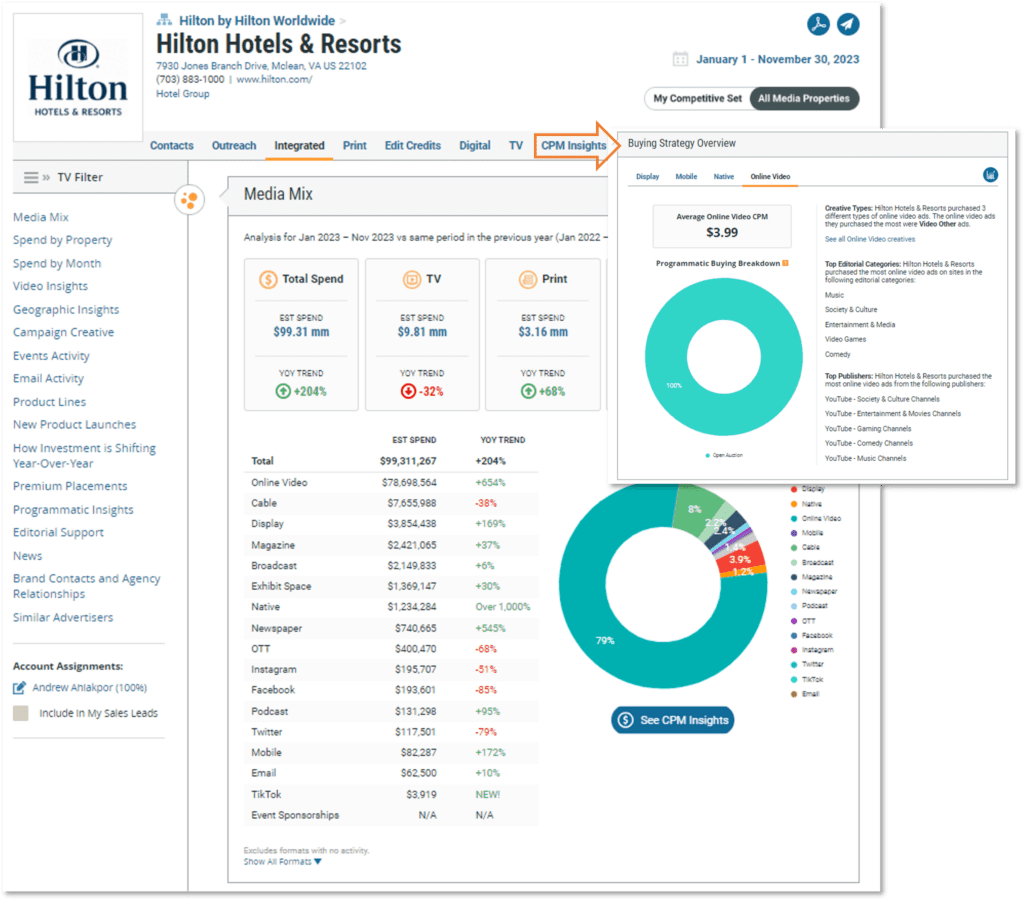This screenshot has height=900, width=1024.
Task: Select Mobile tab in Buying Strategy Overview
Action: (x=686, y=176)
